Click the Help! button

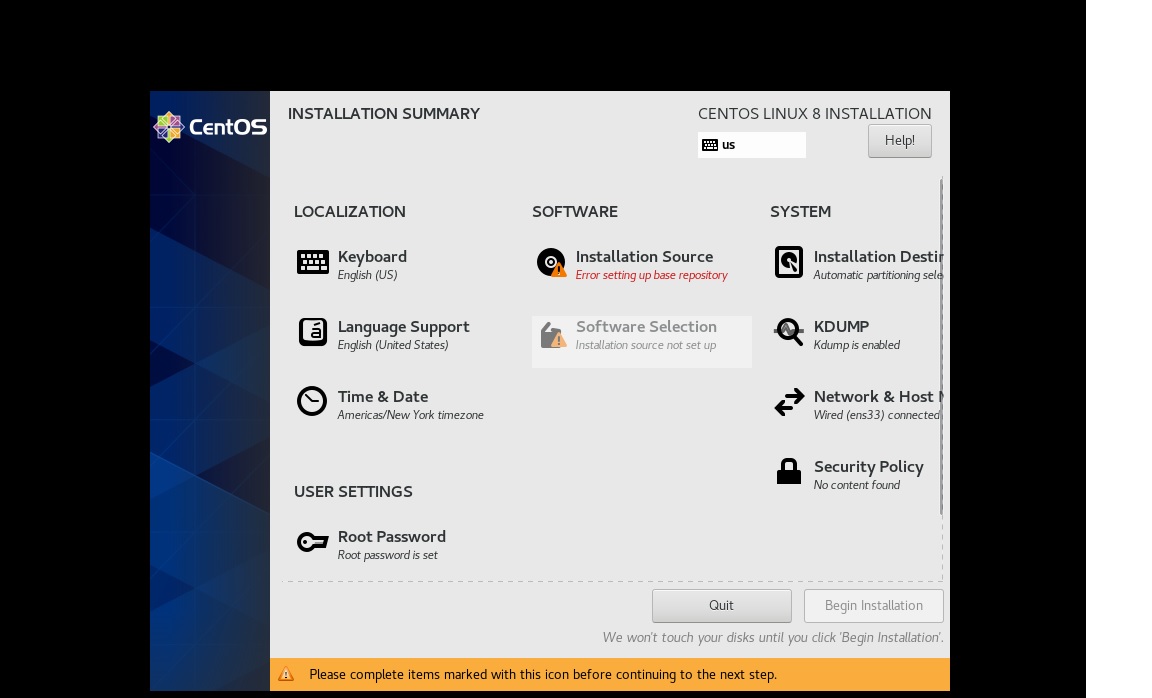[x=899, y=140]
